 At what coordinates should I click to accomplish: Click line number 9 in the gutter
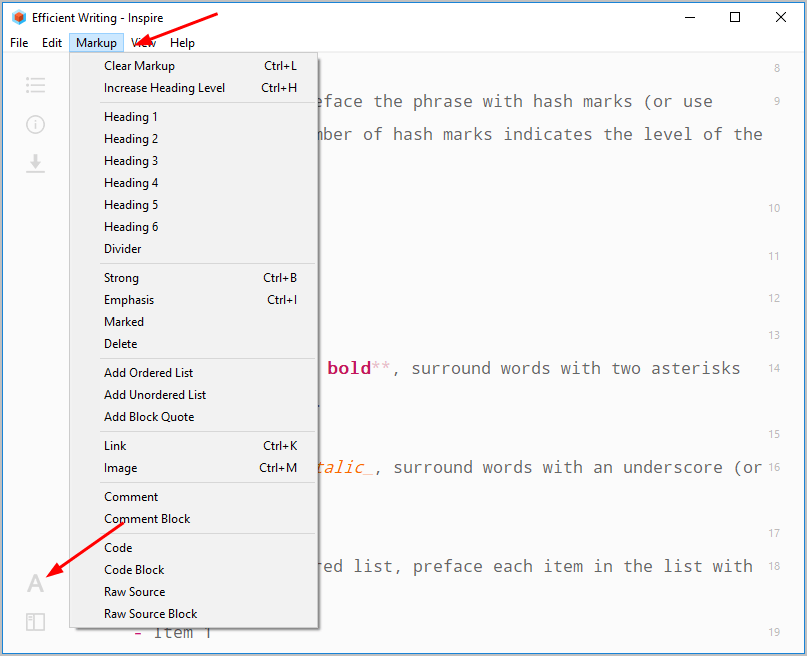(x=777, y=101)
